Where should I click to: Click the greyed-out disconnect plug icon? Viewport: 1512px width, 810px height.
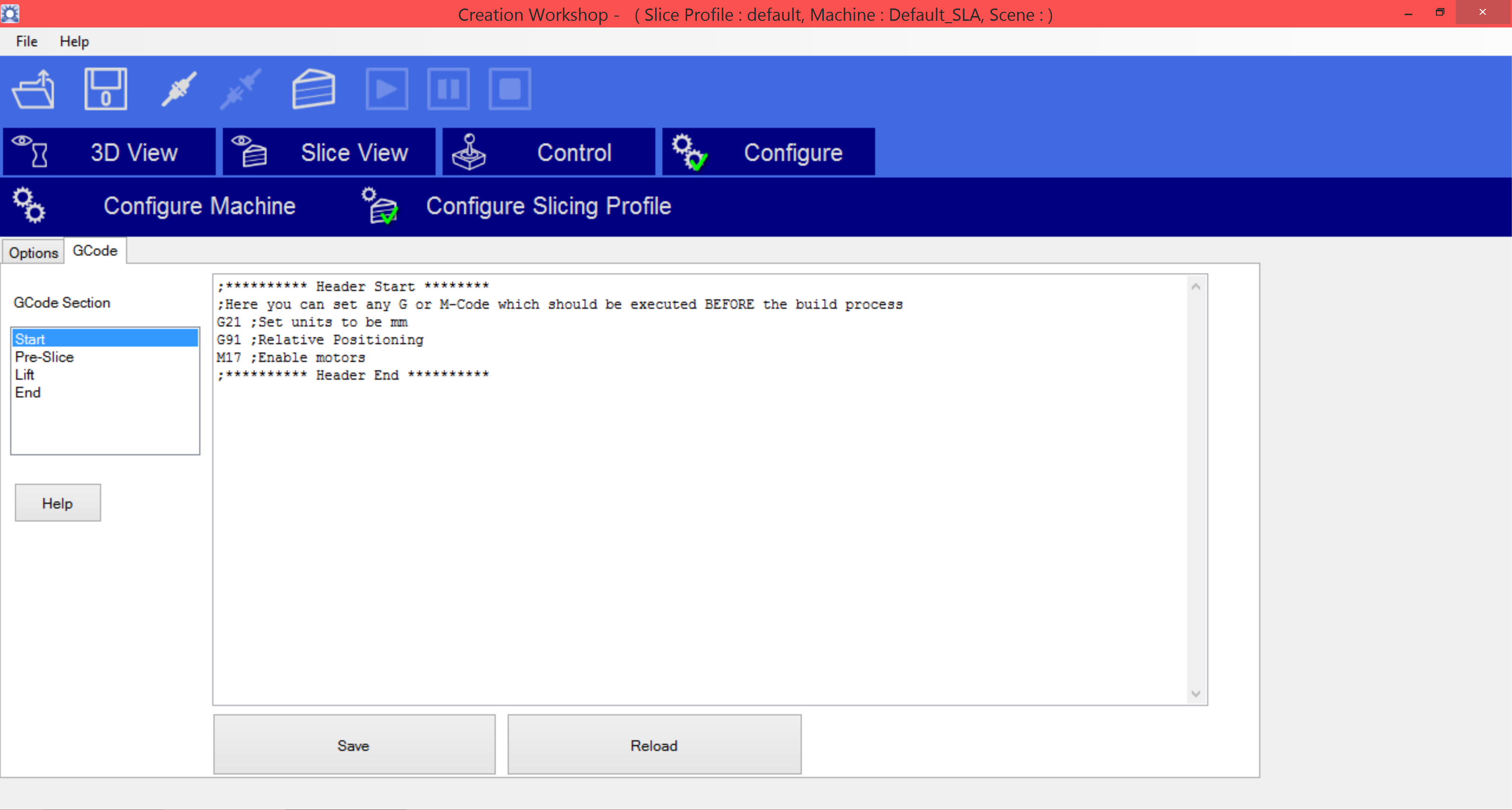pos(241,89)
